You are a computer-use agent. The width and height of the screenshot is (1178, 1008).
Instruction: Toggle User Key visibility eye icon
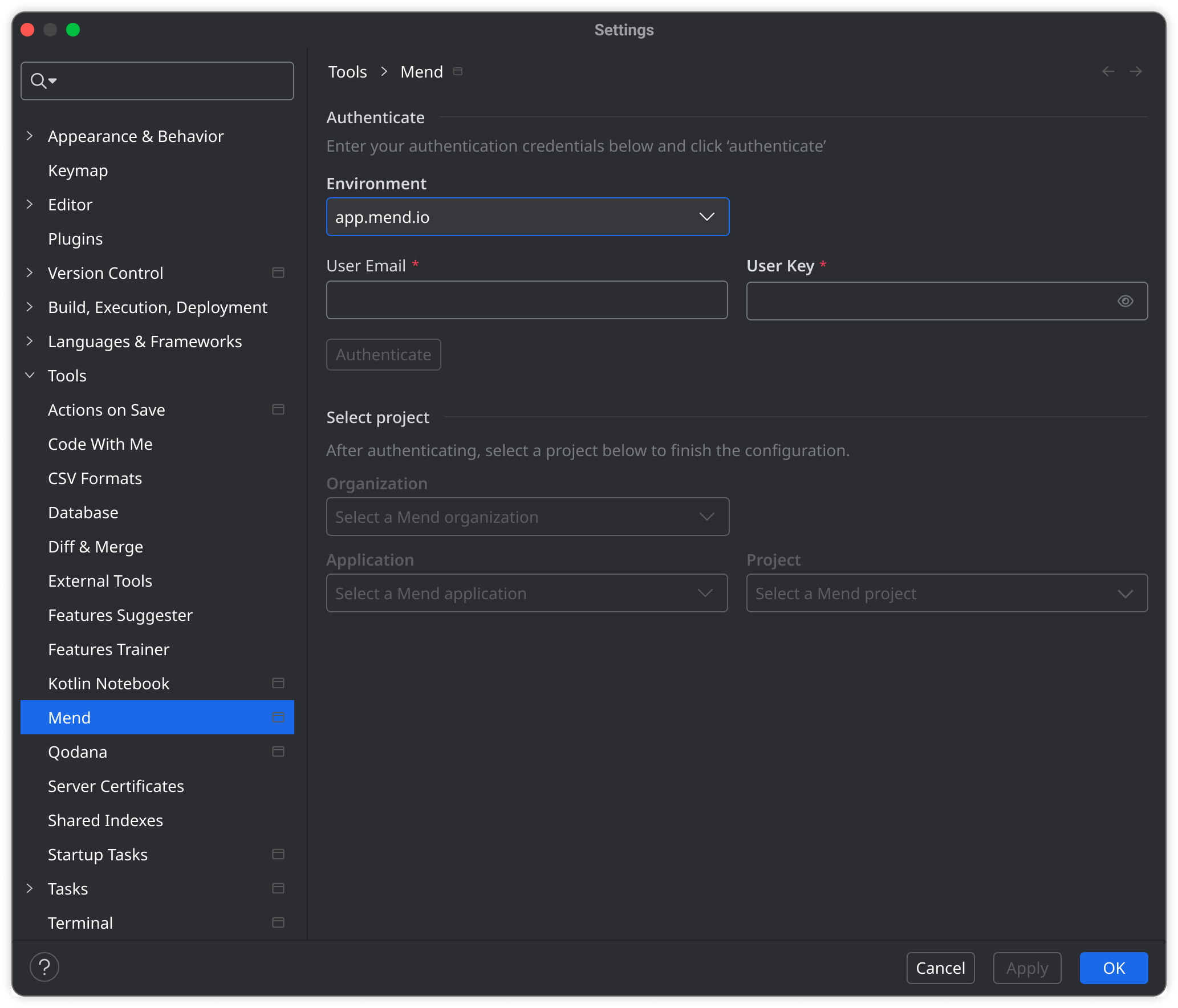(1125, 301)
